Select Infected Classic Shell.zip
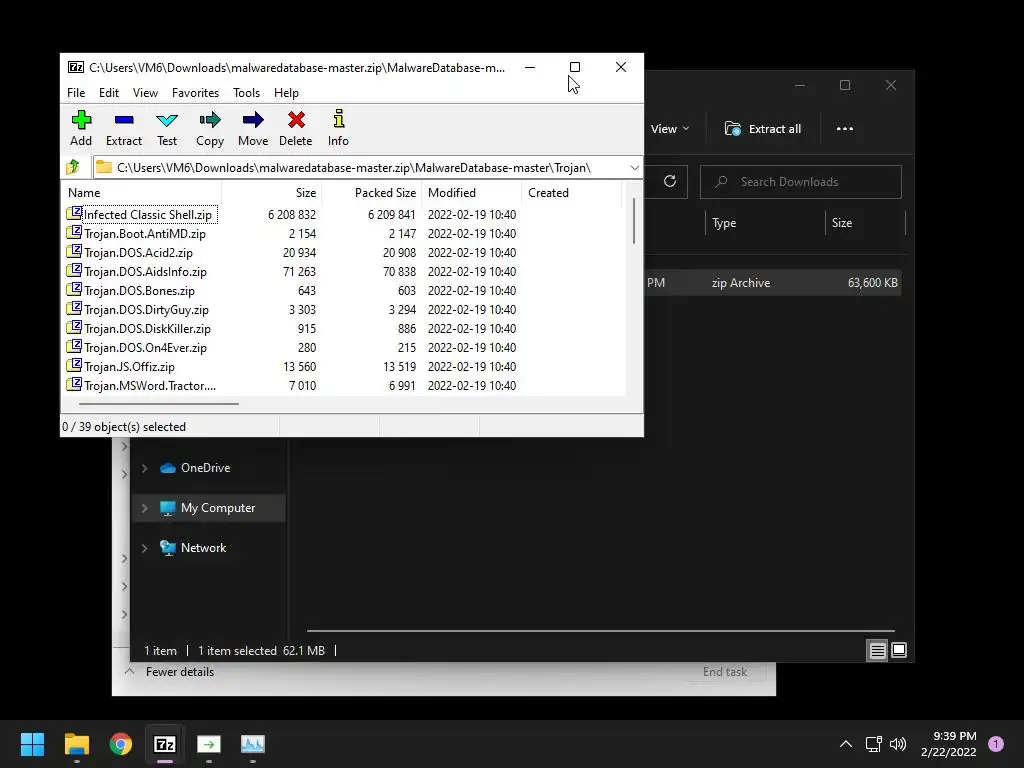The width and height of the screenshot is (1024, 768). tap(148, 214)
